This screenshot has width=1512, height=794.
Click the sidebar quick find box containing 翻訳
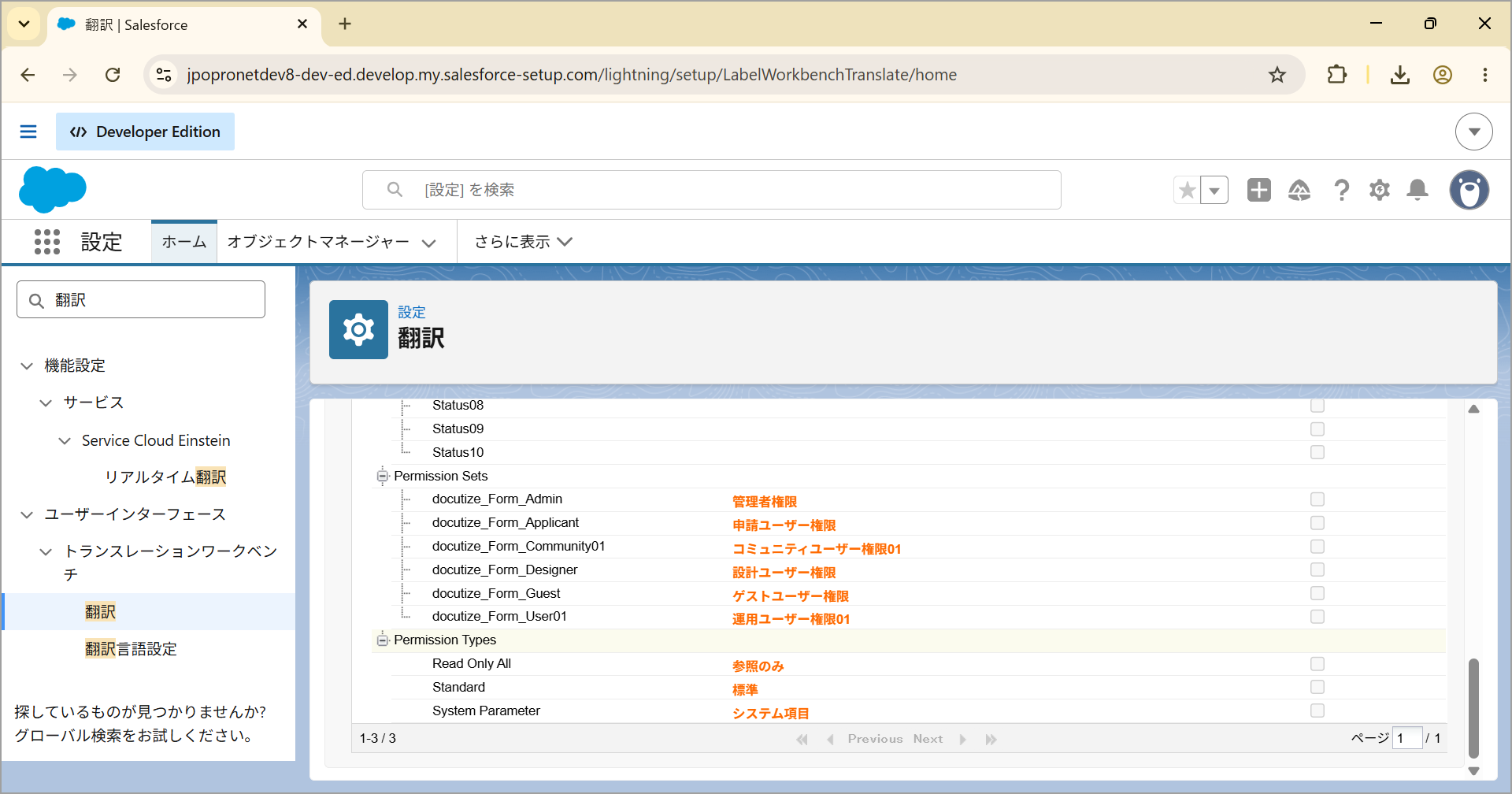tap(141, 299)
